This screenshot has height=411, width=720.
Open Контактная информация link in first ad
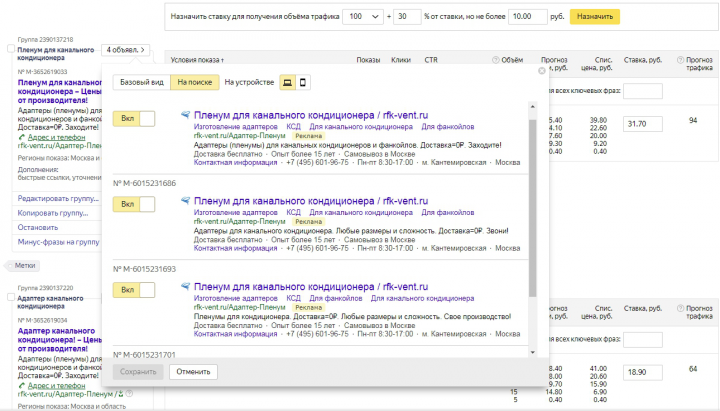[236, 163]
